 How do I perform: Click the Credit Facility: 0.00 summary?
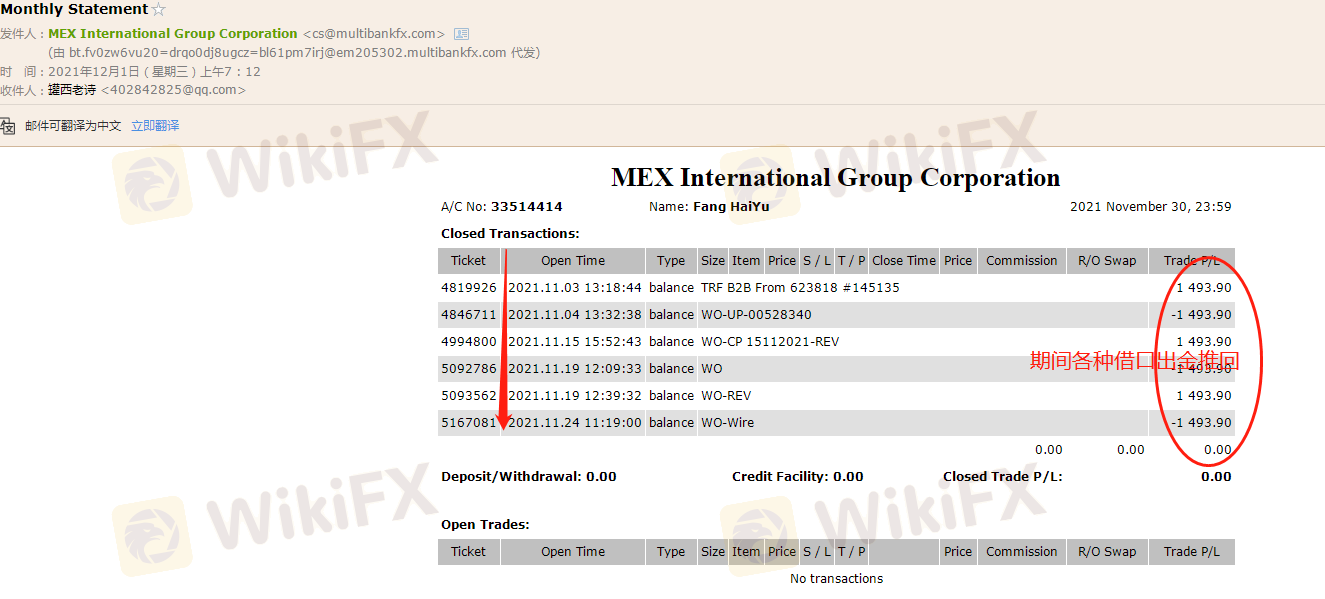[x=798, y=477]
